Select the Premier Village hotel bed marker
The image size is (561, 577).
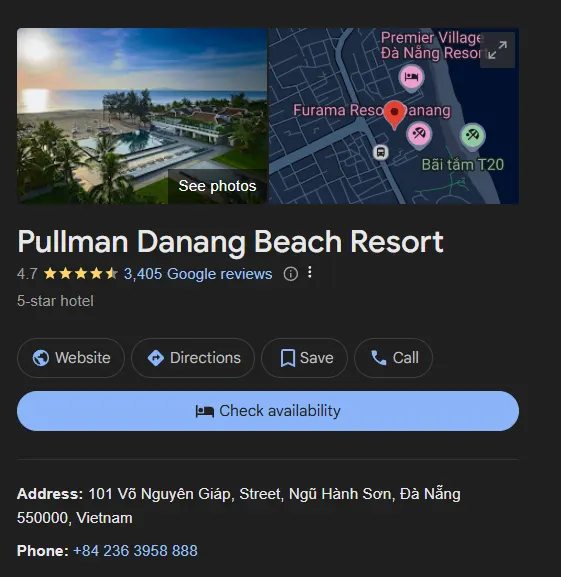tap(412, 78)
